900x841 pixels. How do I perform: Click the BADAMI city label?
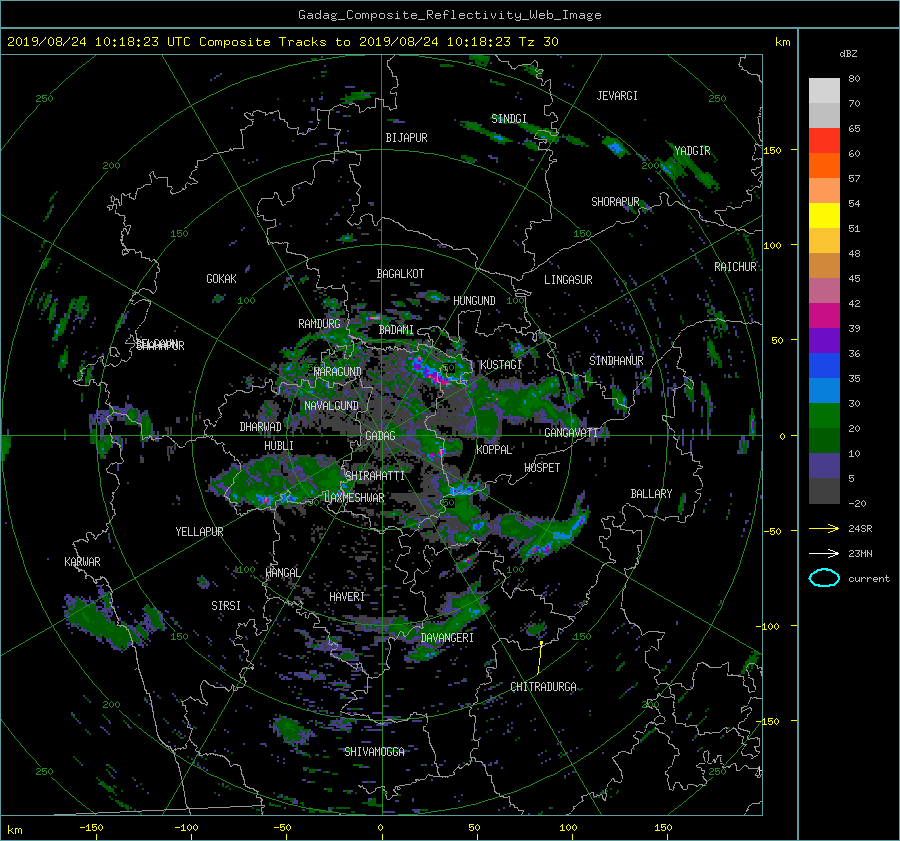tap(396, 330)
